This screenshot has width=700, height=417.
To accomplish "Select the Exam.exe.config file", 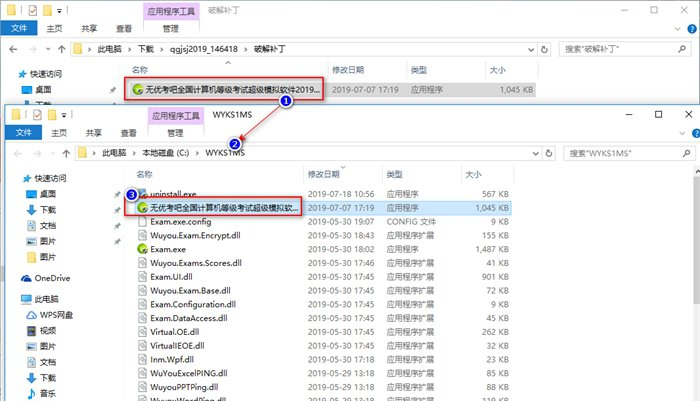I will (180, 221).
